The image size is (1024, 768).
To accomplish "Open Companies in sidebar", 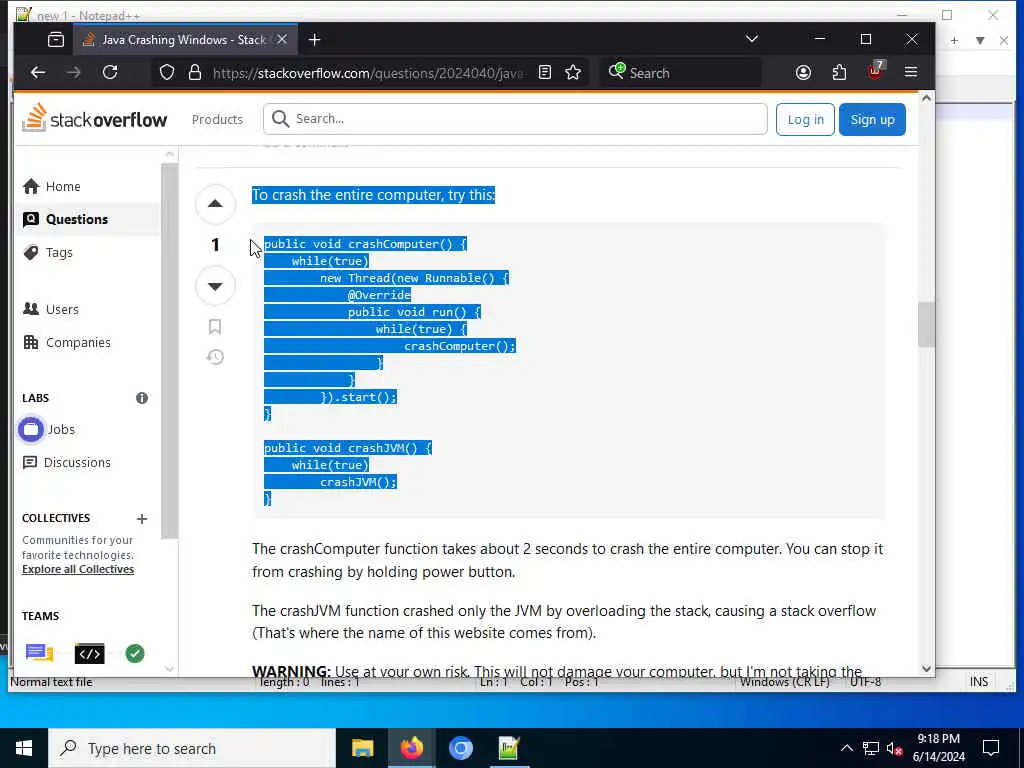I will [78, 343].
